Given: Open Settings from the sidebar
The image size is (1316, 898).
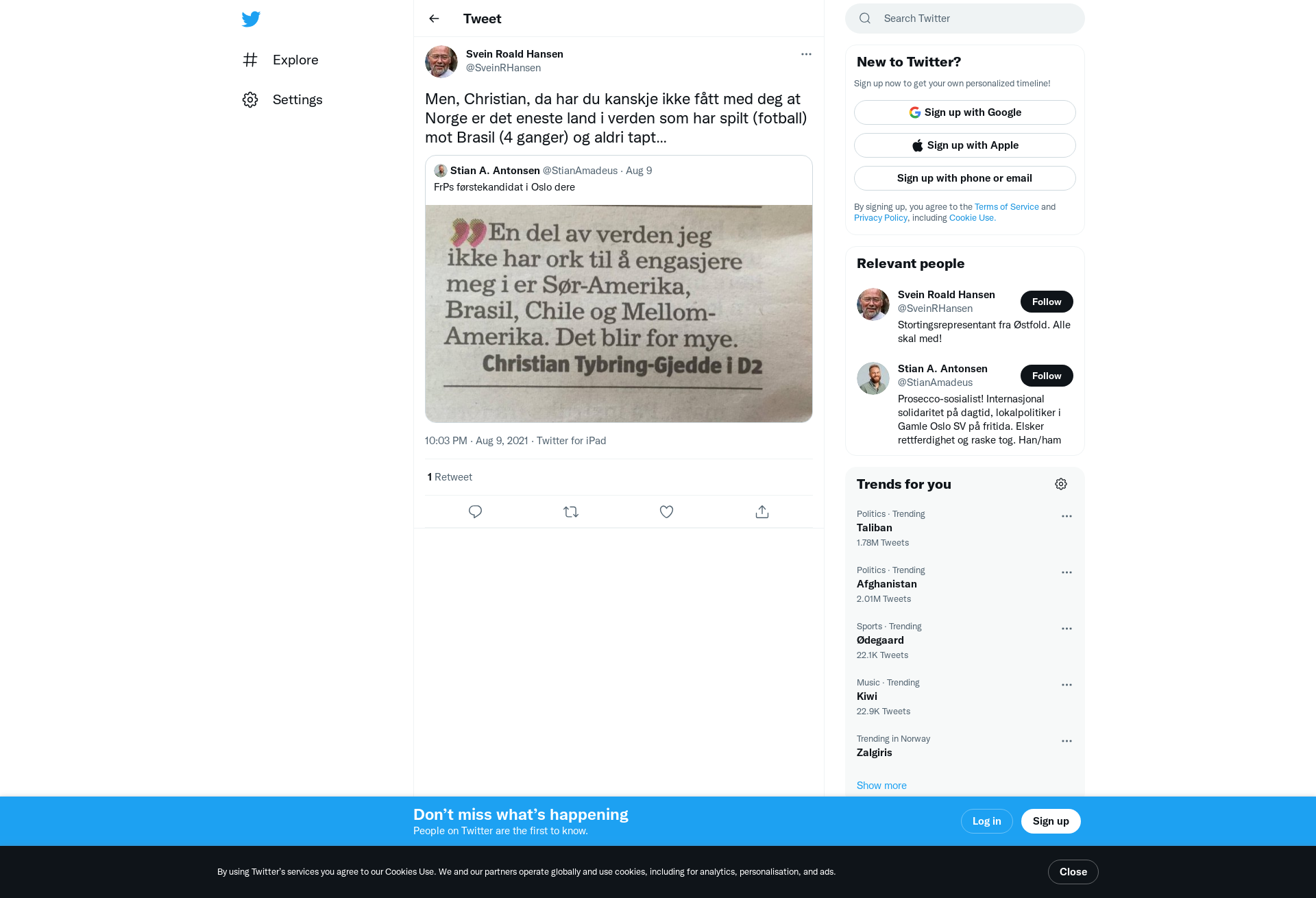Looking at the screenshot, I should tap(282, 99).
